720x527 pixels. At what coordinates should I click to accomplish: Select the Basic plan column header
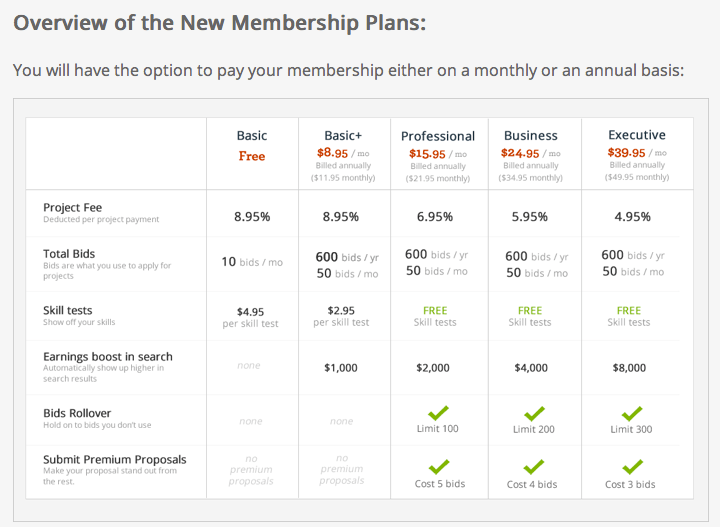(252, 136)
